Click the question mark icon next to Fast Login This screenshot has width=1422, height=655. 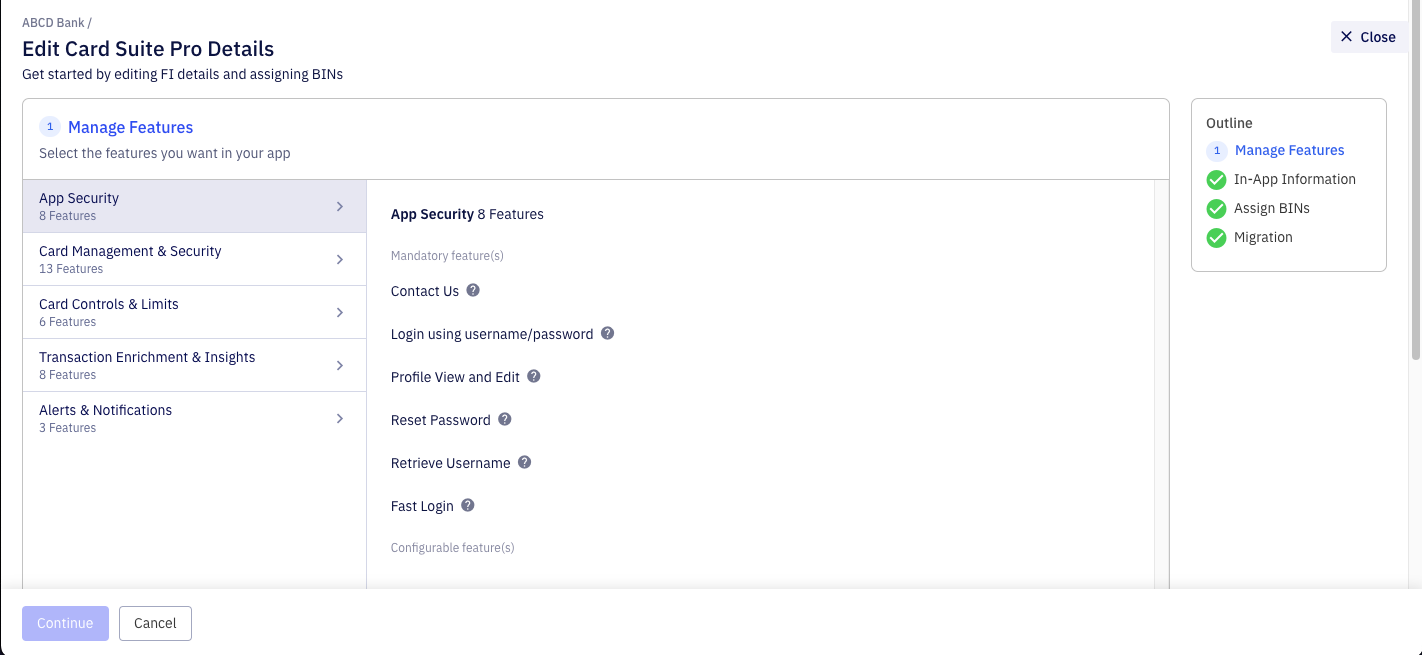[467, 505]
